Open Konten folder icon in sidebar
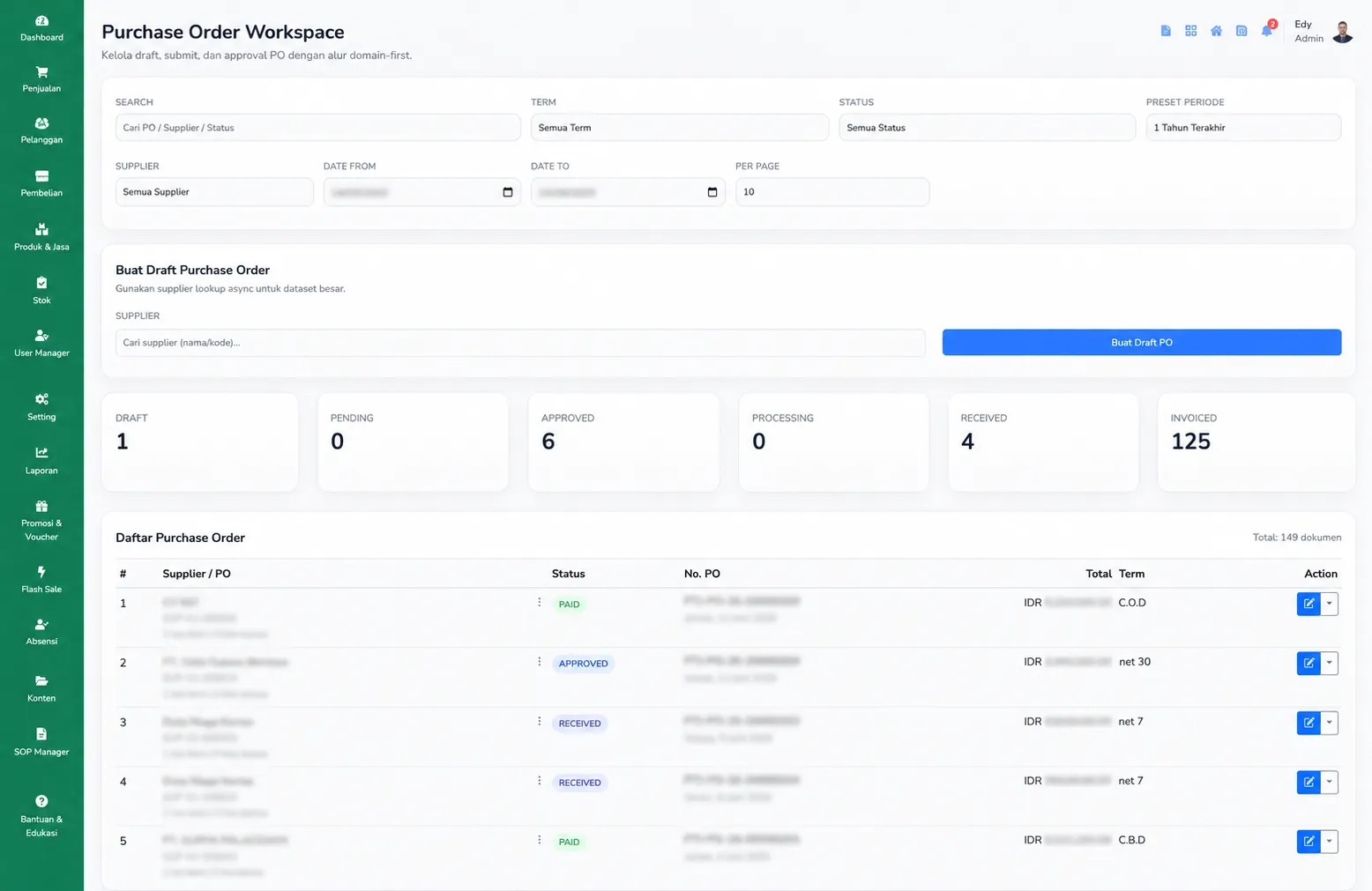The image size is (1372, 891). coord(41,681)
